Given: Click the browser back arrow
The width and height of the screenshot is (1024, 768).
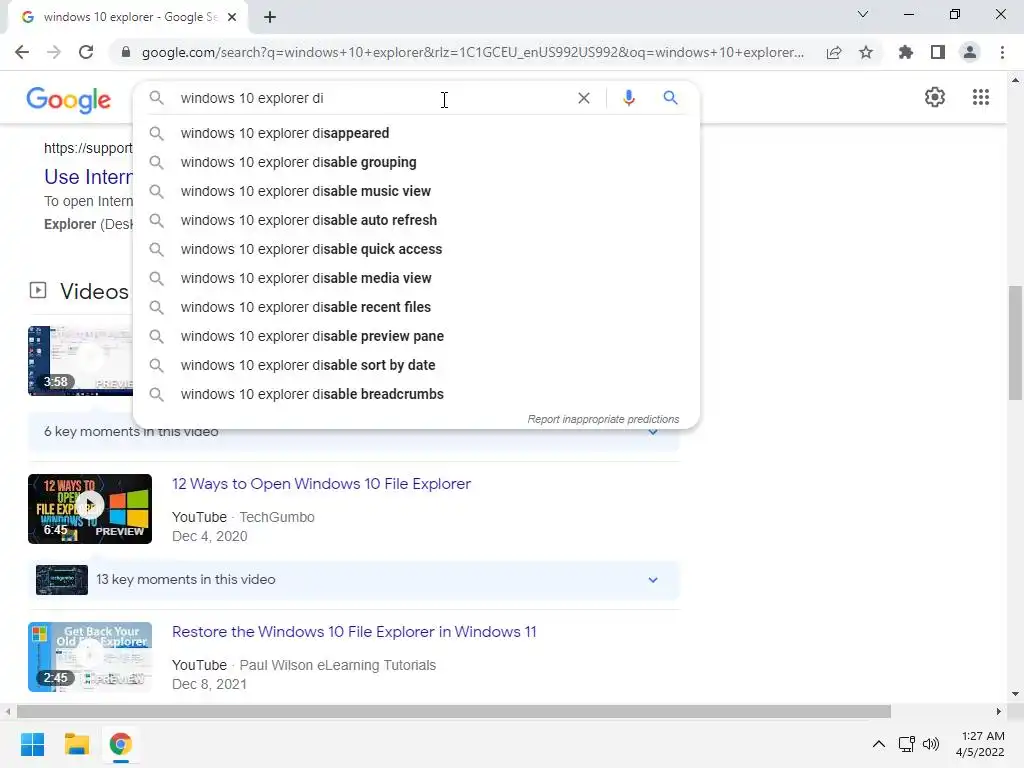Looking at the screenshot, I should 22,52.
